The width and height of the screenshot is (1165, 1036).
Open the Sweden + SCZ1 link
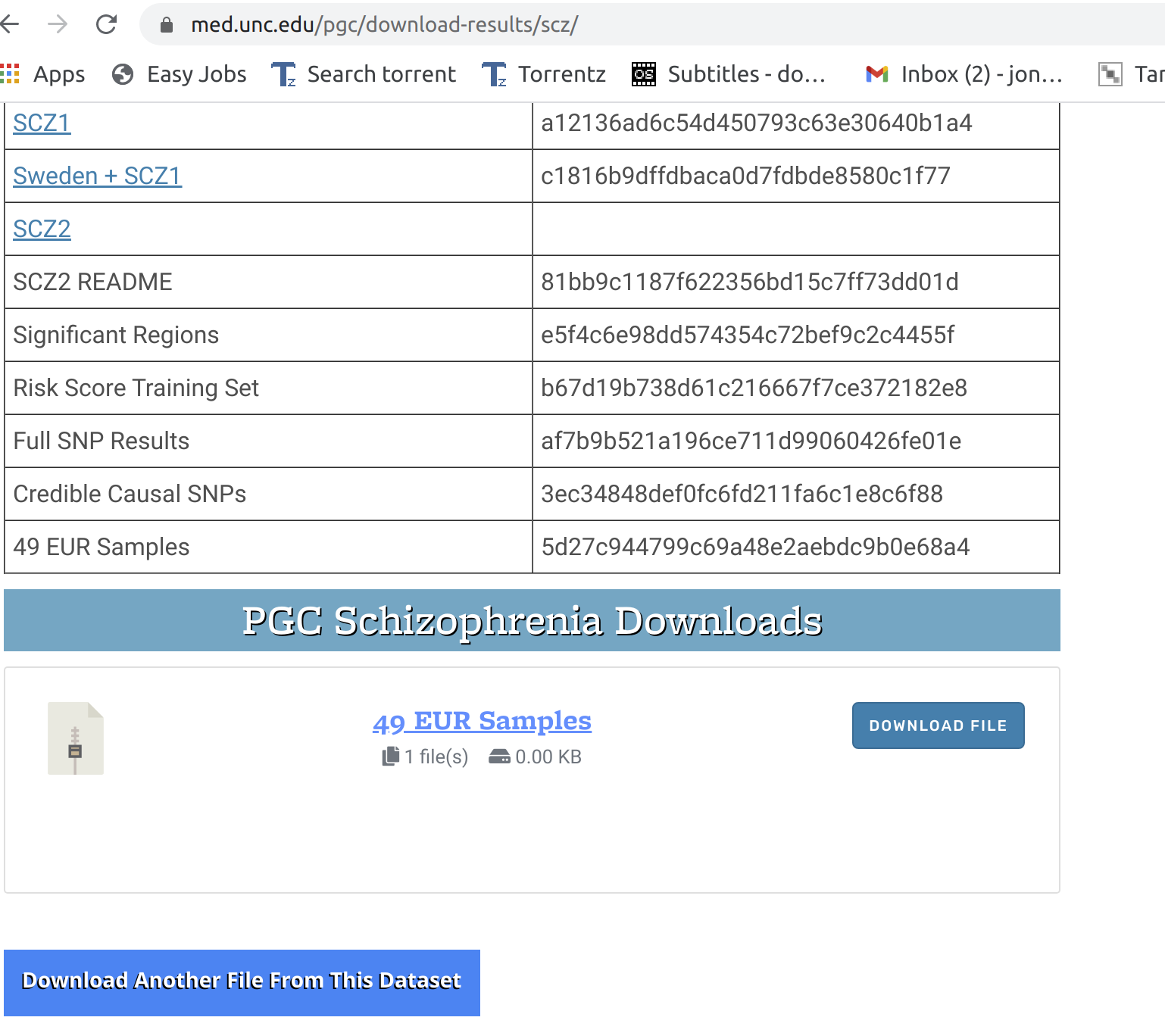(x=96, y=176)
